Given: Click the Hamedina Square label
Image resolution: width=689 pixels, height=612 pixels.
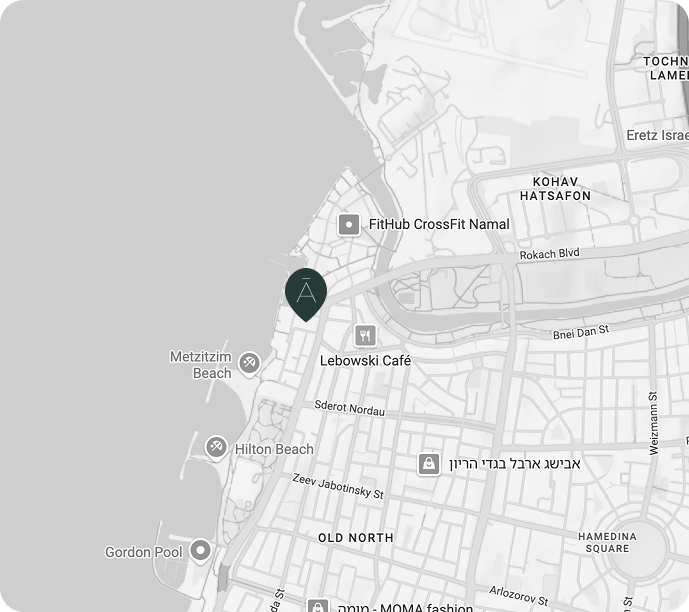Looking at the screenshot, I should pos(607,543).
